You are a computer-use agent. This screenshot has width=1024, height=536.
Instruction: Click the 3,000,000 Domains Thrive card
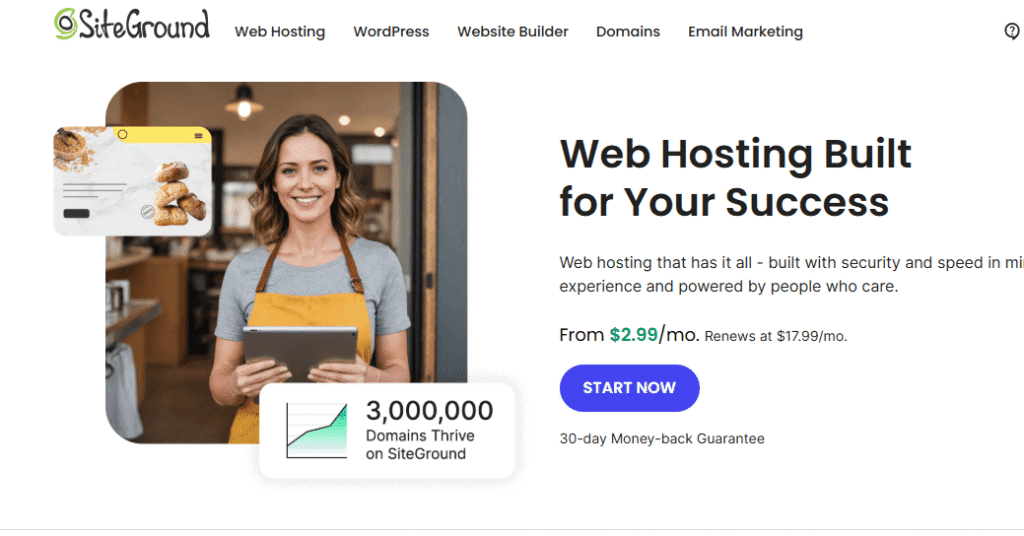(387, 430)
